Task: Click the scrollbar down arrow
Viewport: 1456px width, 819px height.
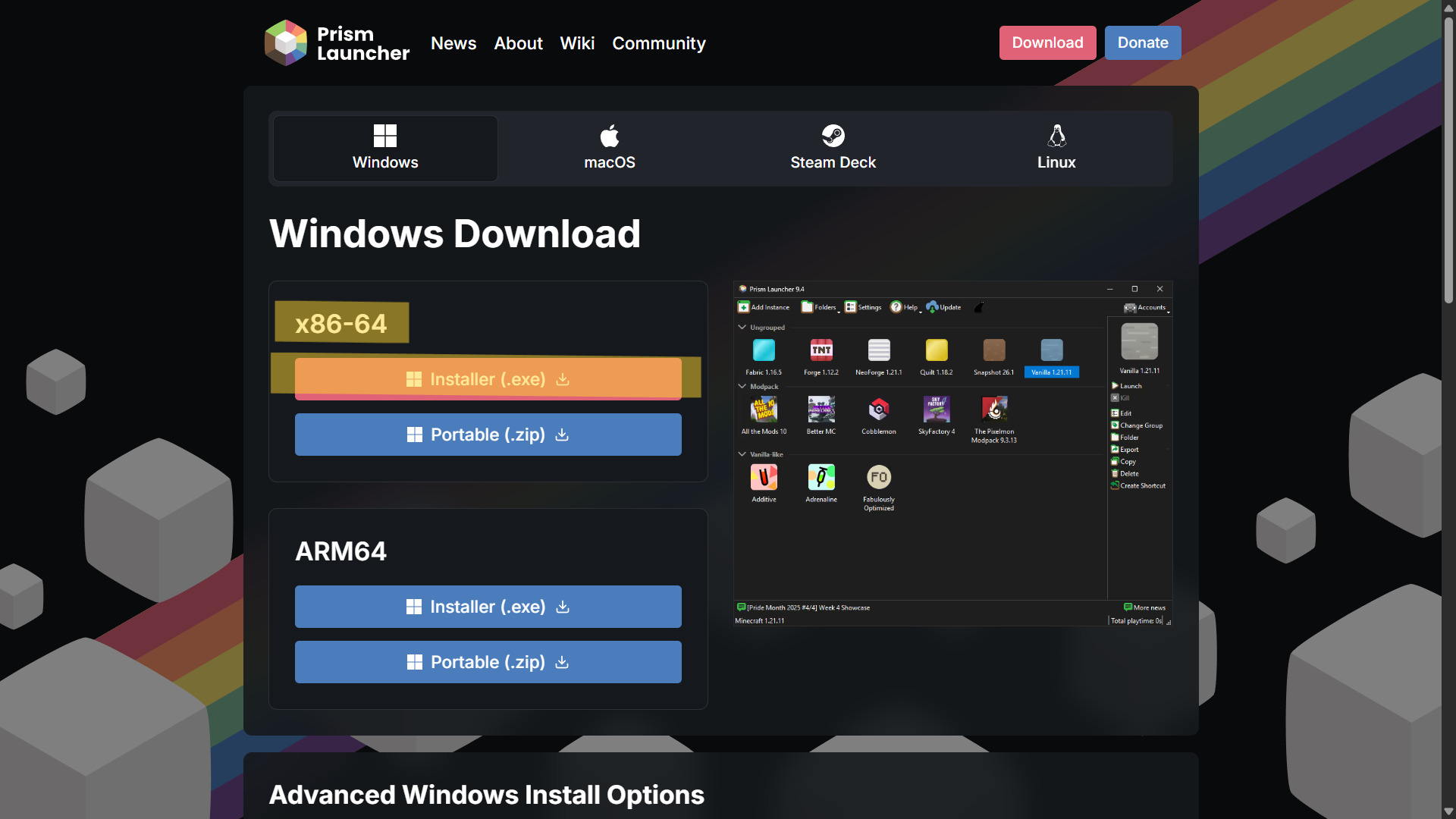Action: pyautogui.click(x=1448, y=811)
